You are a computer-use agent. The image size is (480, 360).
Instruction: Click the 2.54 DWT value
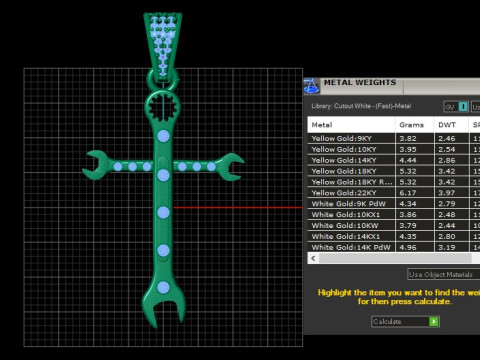click(x=447, y=150)
